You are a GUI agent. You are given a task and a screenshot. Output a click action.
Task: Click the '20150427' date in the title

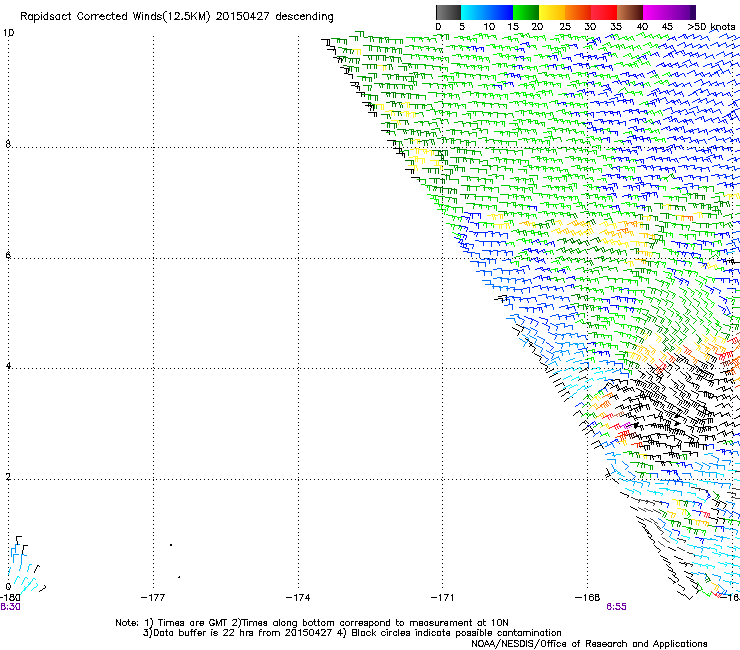coord(243,17)
